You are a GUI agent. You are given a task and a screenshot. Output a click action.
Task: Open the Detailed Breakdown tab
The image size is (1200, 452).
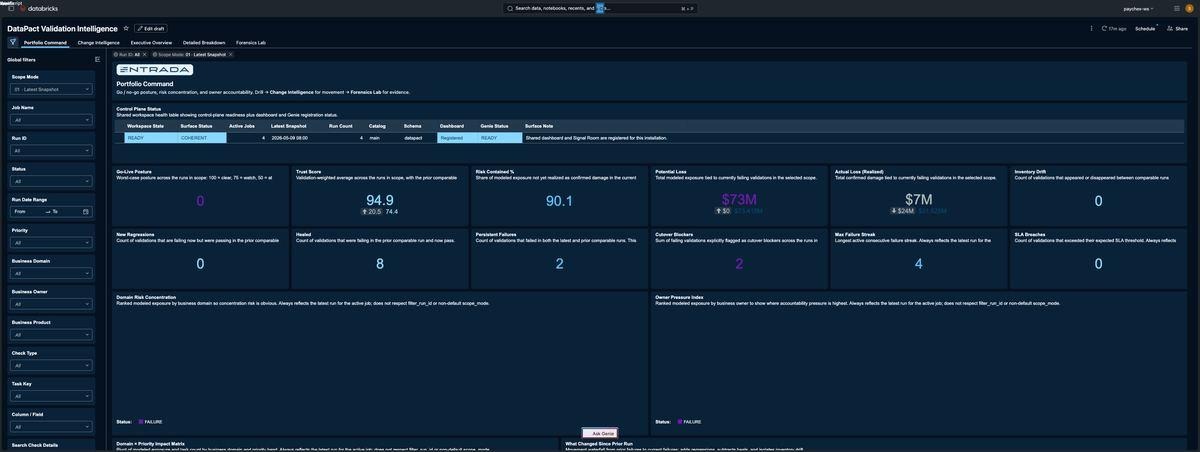(x=204, y=43)
